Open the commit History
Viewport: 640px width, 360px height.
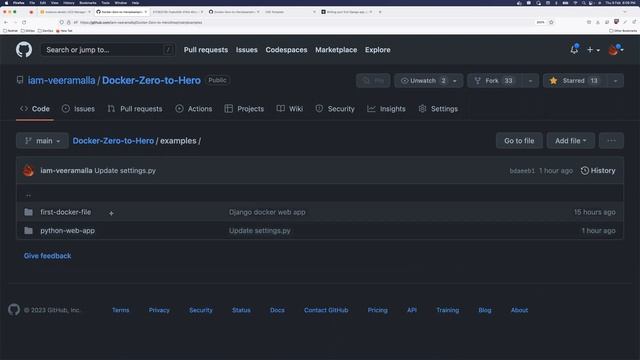click(x=598, y=171)
